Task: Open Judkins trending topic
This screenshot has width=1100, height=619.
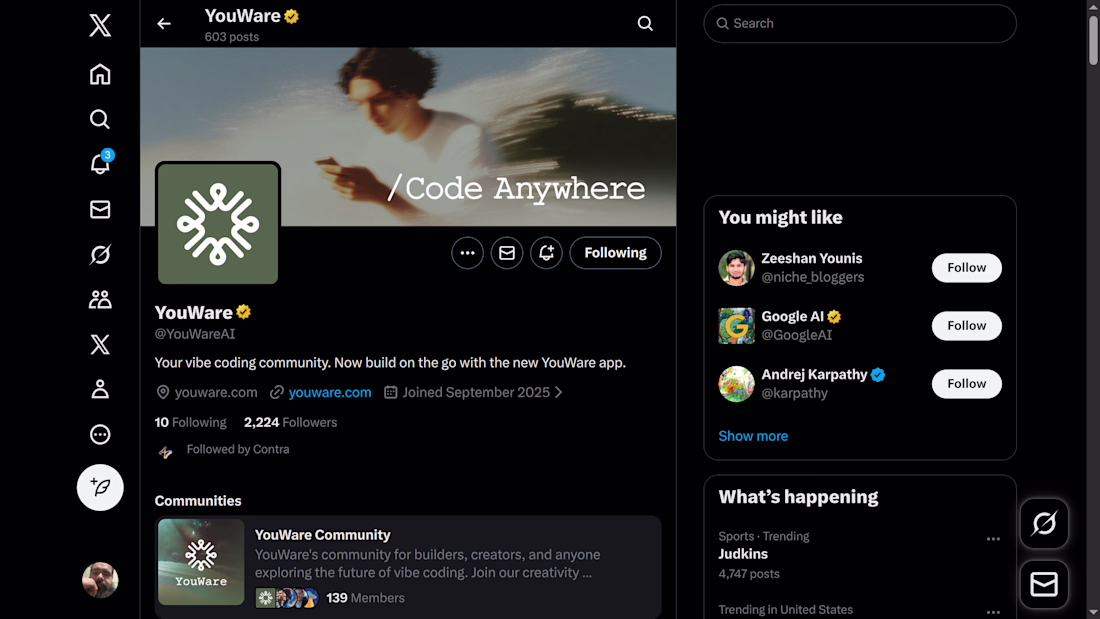Action: point(743,554)
